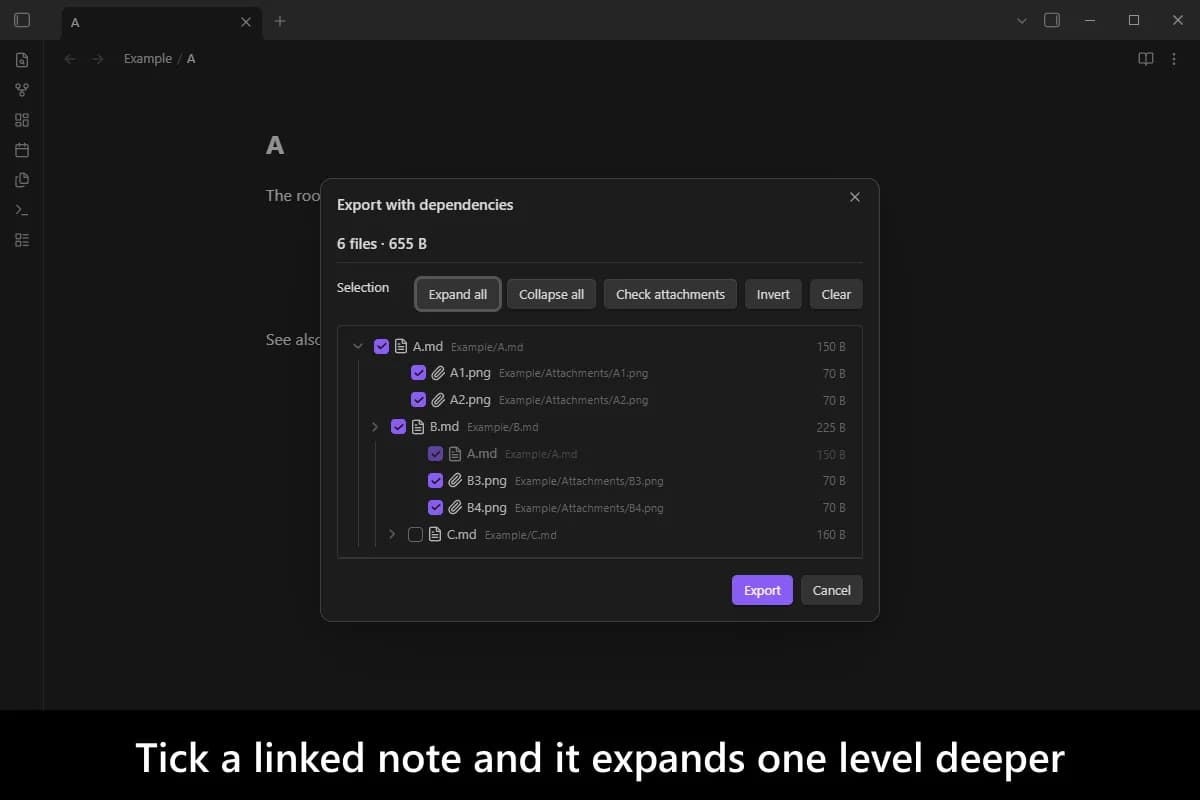Click Check attachments button
Image resolution: width=1200 pixels, height=800 pixels.
click(670, 294)
